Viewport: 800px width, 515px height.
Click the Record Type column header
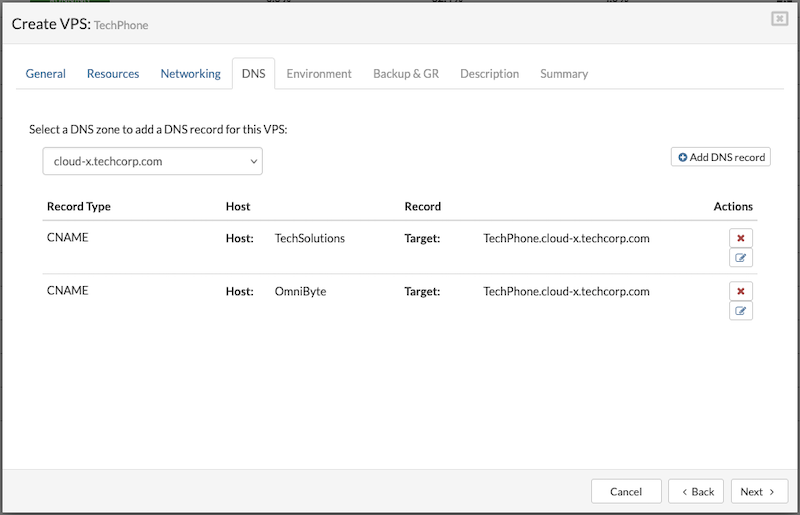pyautogui.click(x=79, y=207)
